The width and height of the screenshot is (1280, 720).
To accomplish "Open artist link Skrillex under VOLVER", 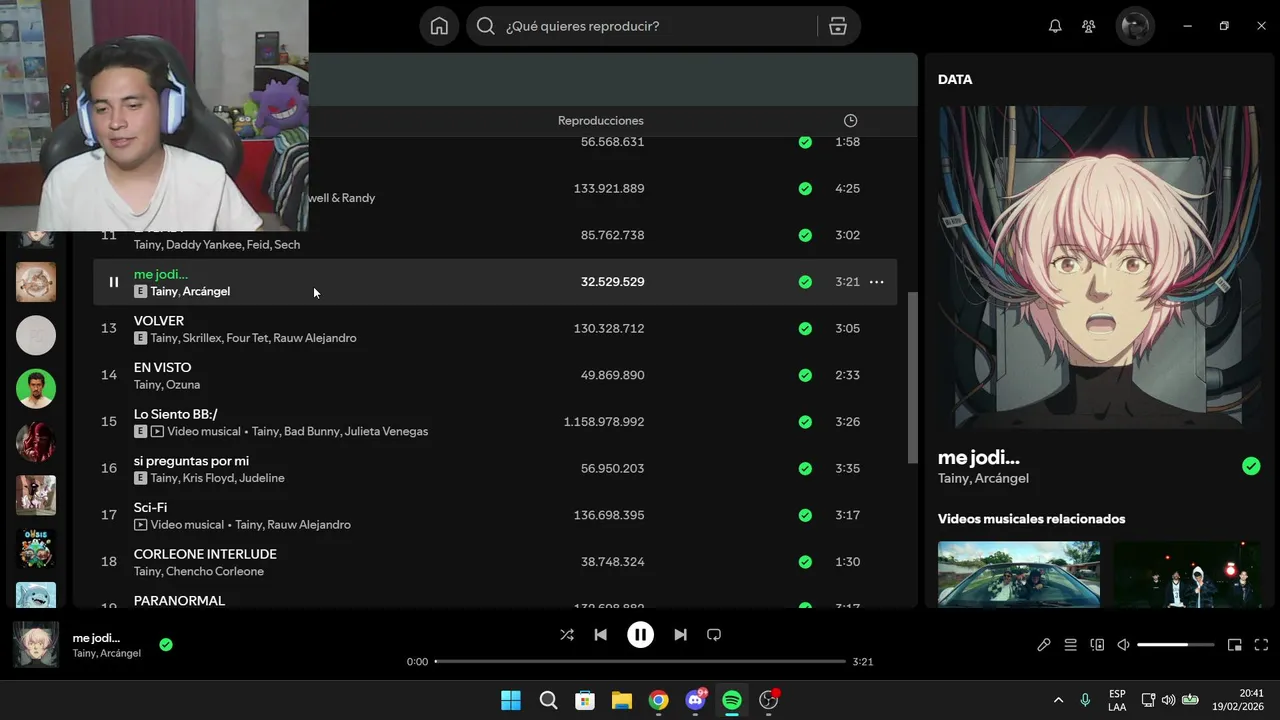I will tap(201, 338).
